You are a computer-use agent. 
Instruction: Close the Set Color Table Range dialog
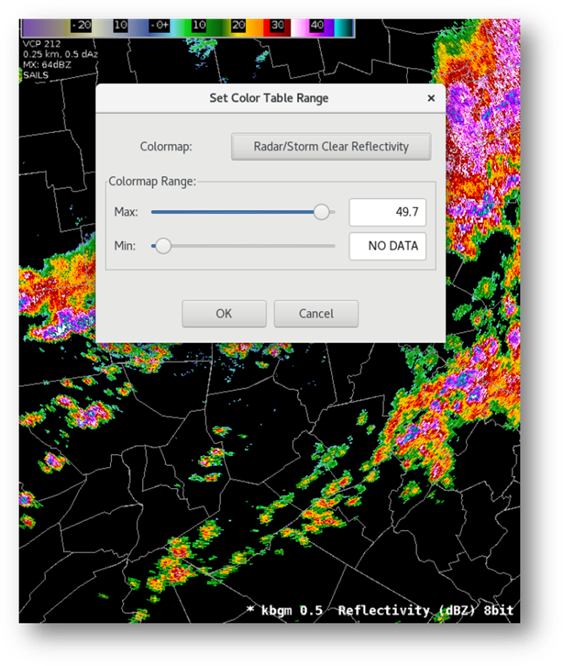click(431, 98)
